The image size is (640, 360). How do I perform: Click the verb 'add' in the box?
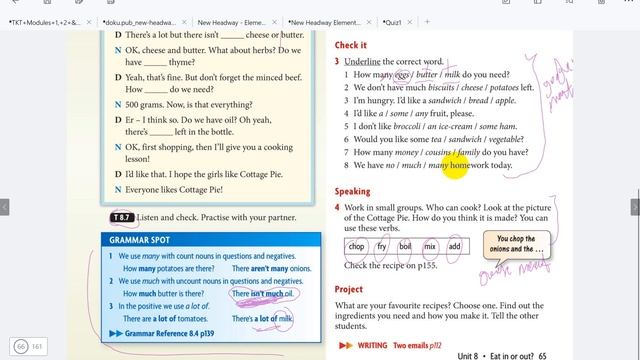[454, 246]
